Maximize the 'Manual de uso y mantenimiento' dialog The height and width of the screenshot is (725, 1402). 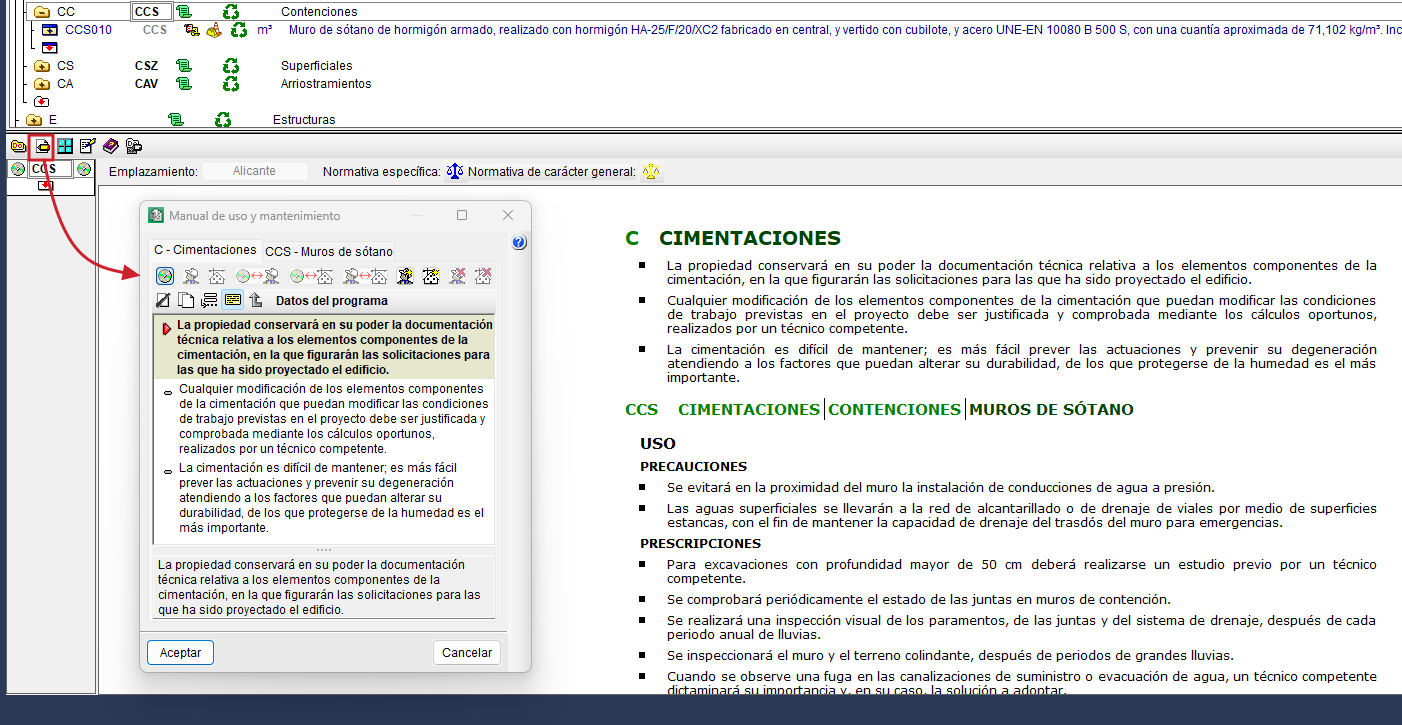[x=462, y=215]
